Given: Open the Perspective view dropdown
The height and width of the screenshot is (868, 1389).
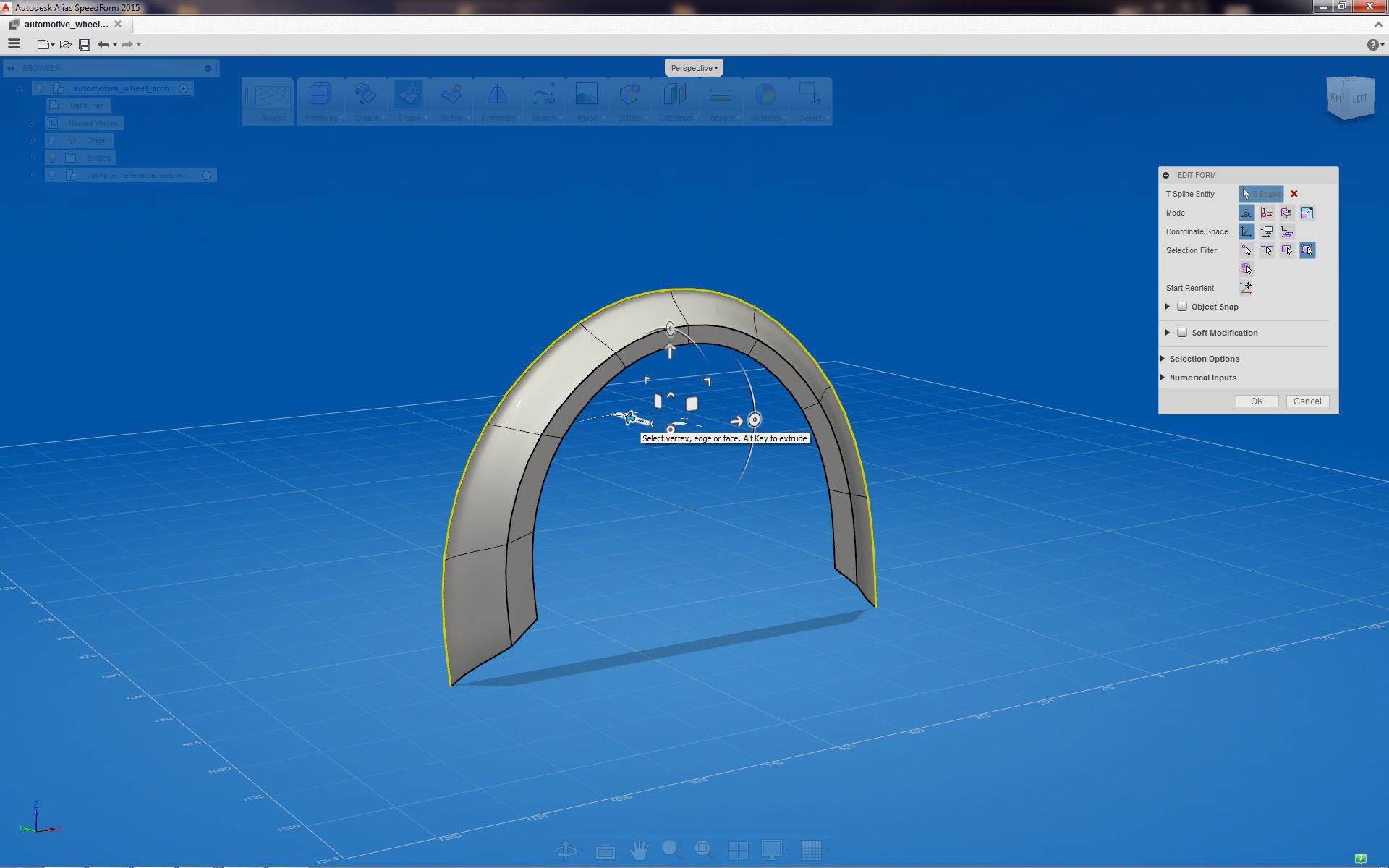Looking at the screenshot, I should [x=694, y=68].
